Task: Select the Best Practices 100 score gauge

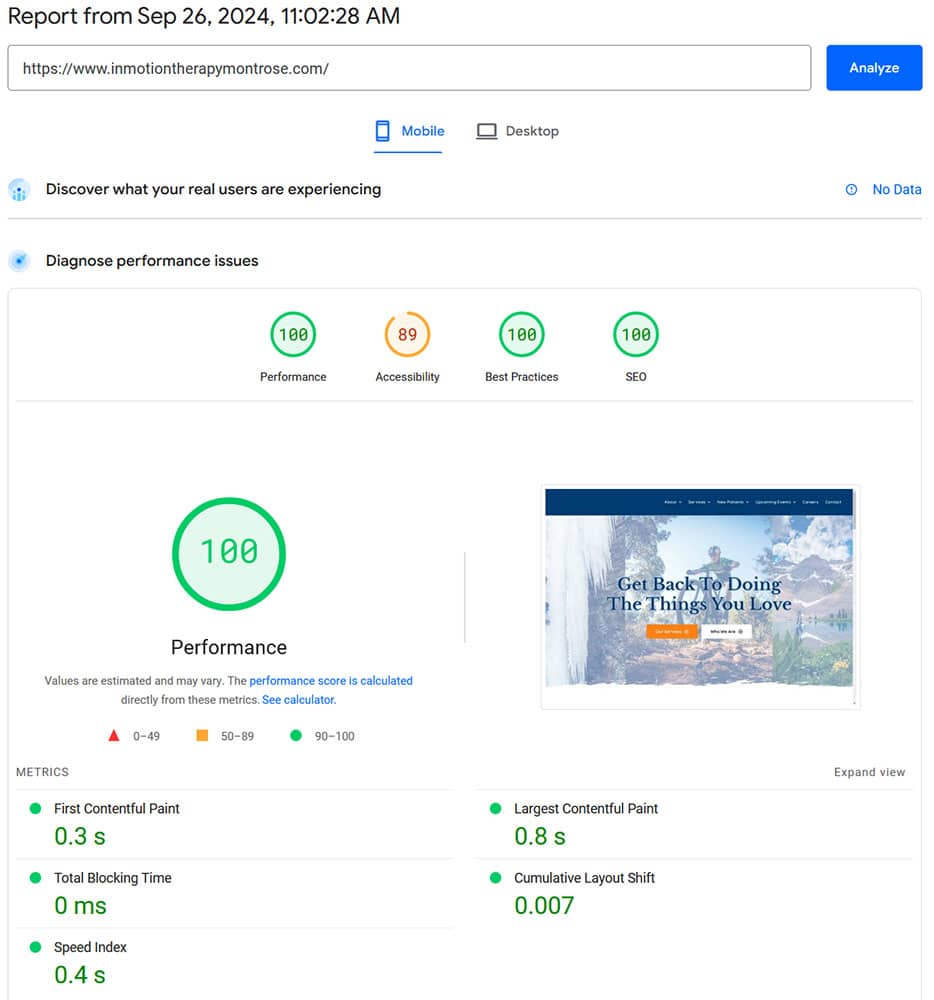Action: click(x=522, y=334)
